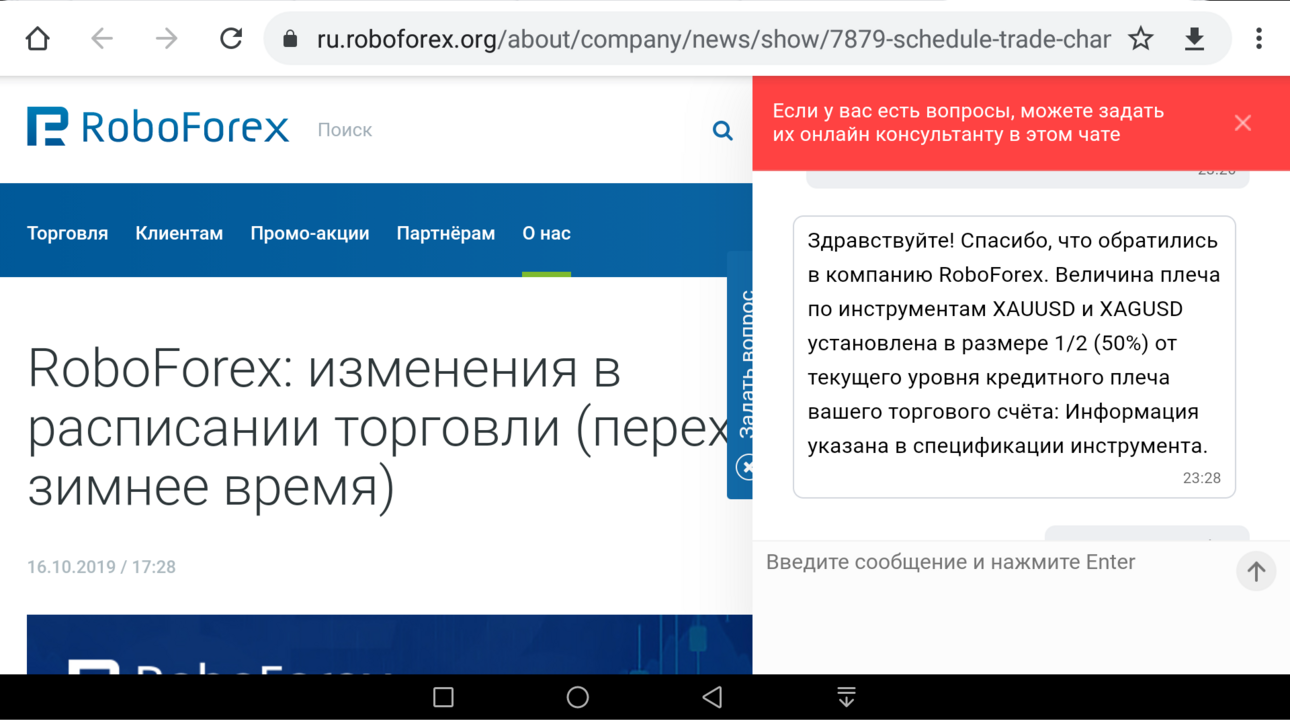View site security via the lock icon
The image size is (1290, 720).
tap(290, 39)
